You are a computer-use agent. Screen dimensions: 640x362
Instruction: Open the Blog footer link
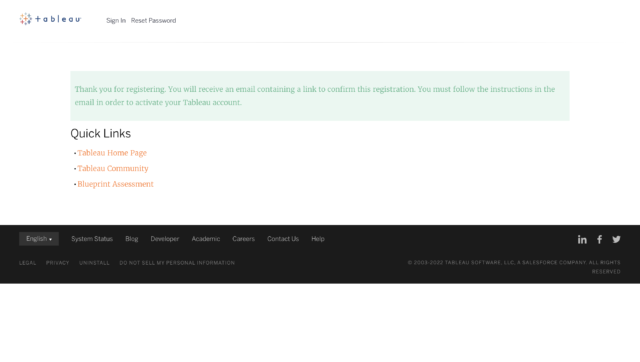click(131, 239)
